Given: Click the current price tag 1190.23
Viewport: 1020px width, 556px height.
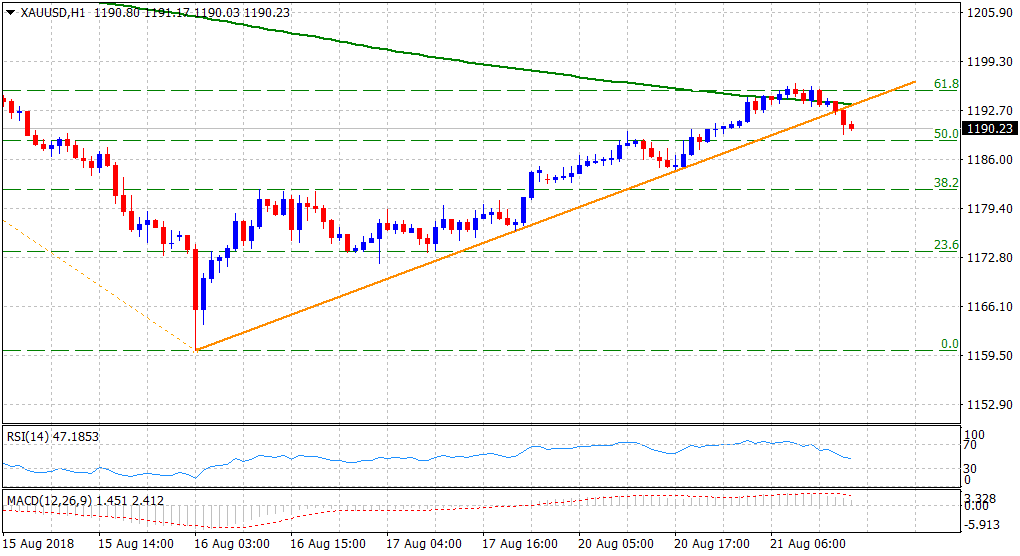Looking at the screenshot, I should (x=988, y=129).
